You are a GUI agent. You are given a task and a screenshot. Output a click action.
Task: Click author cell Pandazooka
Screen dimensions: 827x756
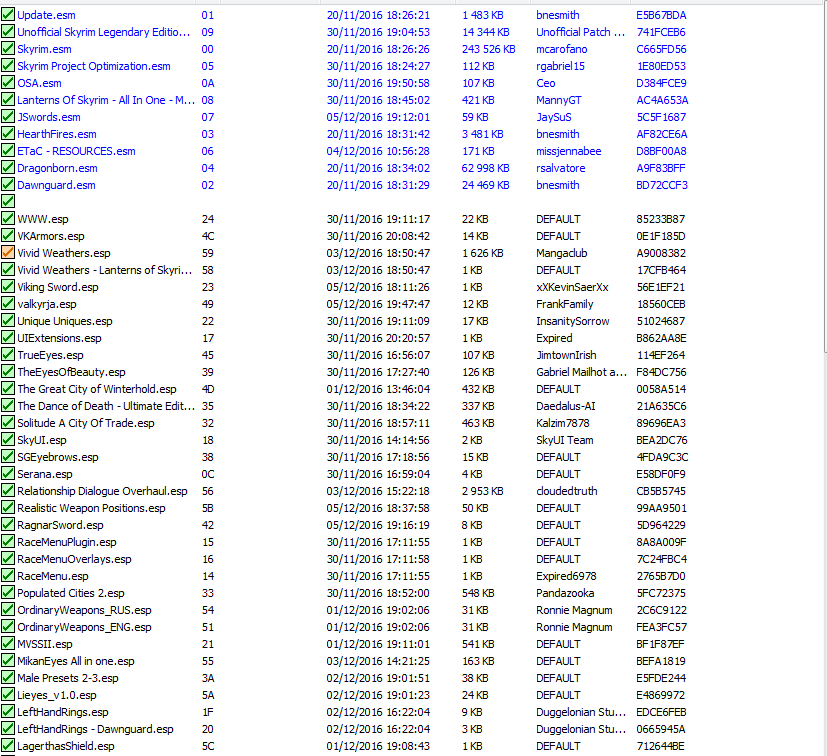tap(565, 592)
